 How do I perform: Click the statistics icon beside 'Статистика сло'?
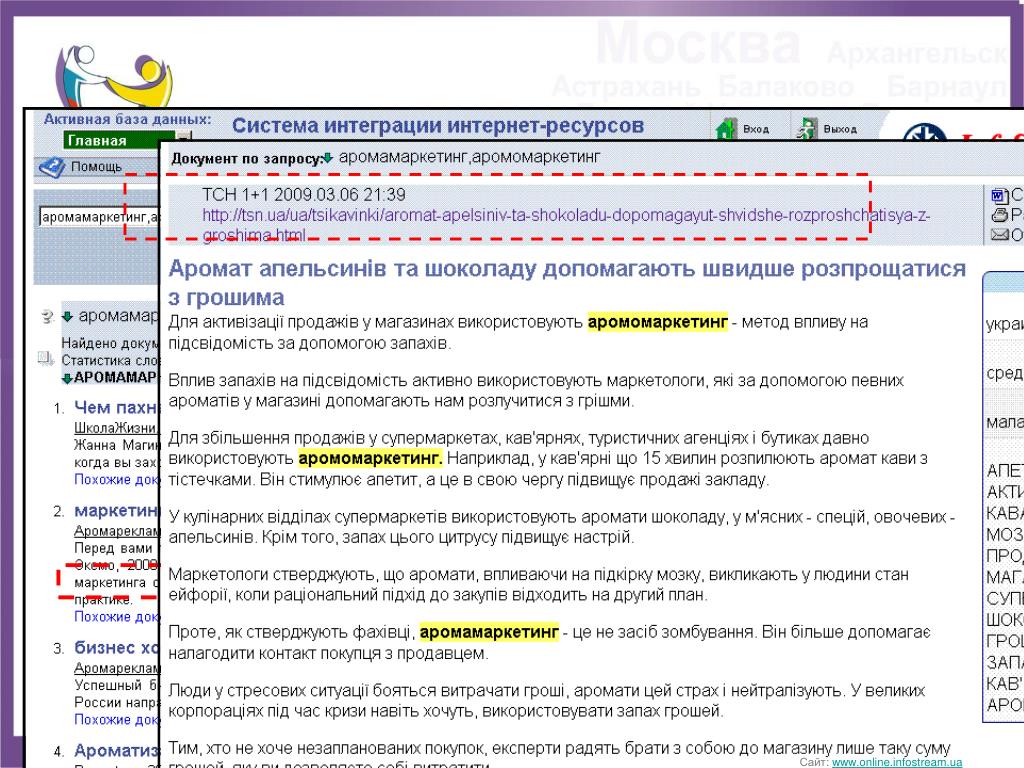coord(46,359)
